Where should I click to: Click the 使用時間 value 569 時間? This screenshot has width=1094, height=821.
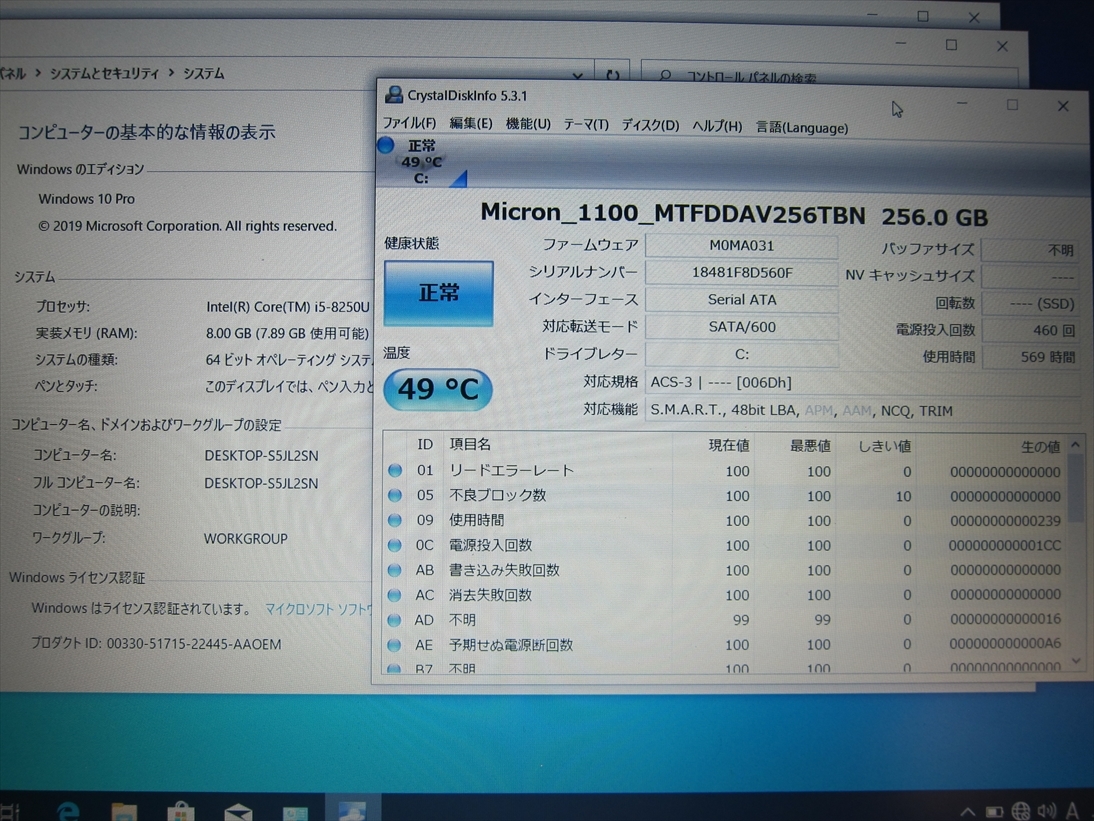pos(1031,357)
